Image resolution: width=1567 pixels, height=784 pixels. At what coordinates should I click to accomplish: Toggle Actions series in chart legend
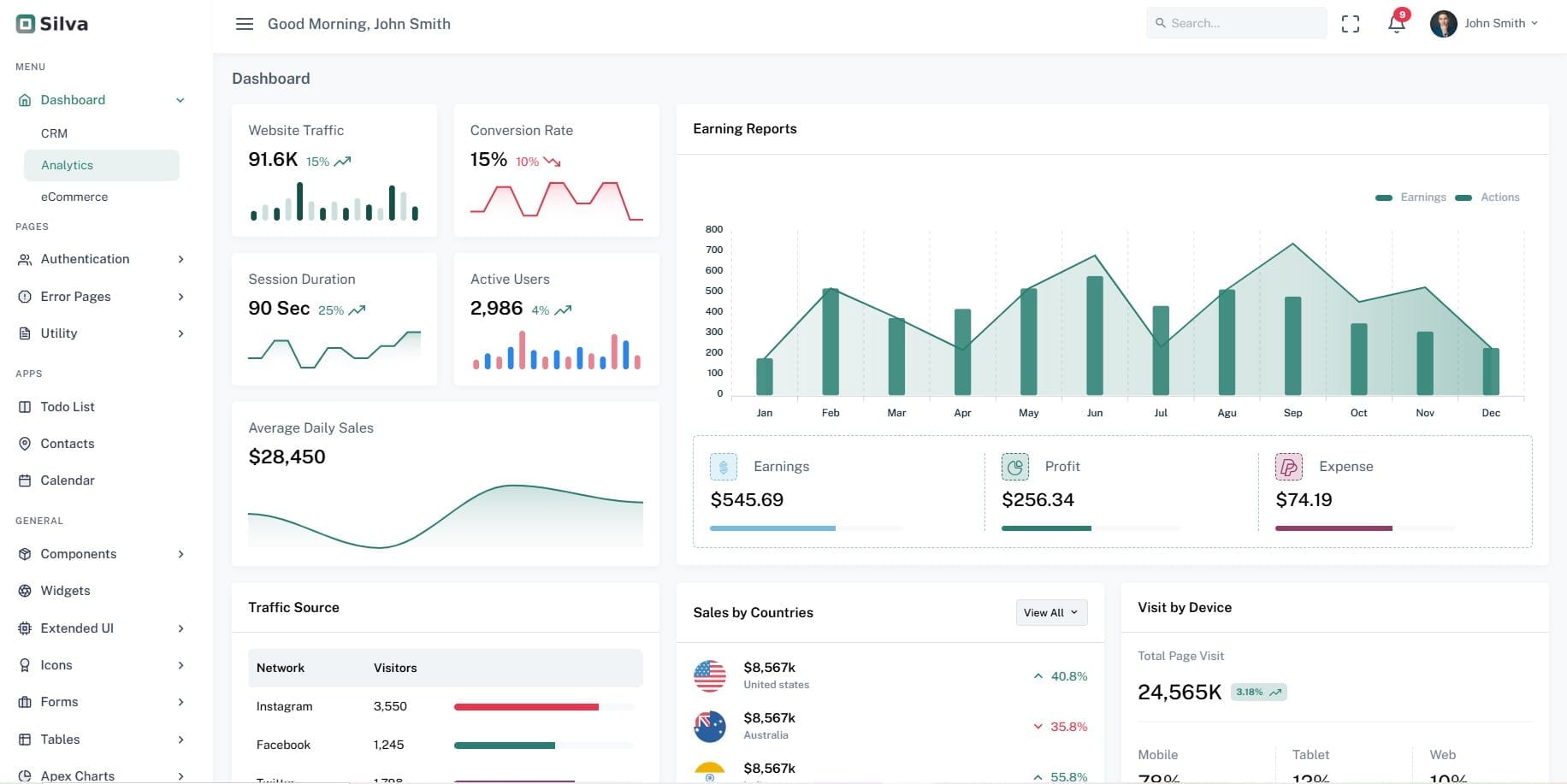(x=1491, y=197)
